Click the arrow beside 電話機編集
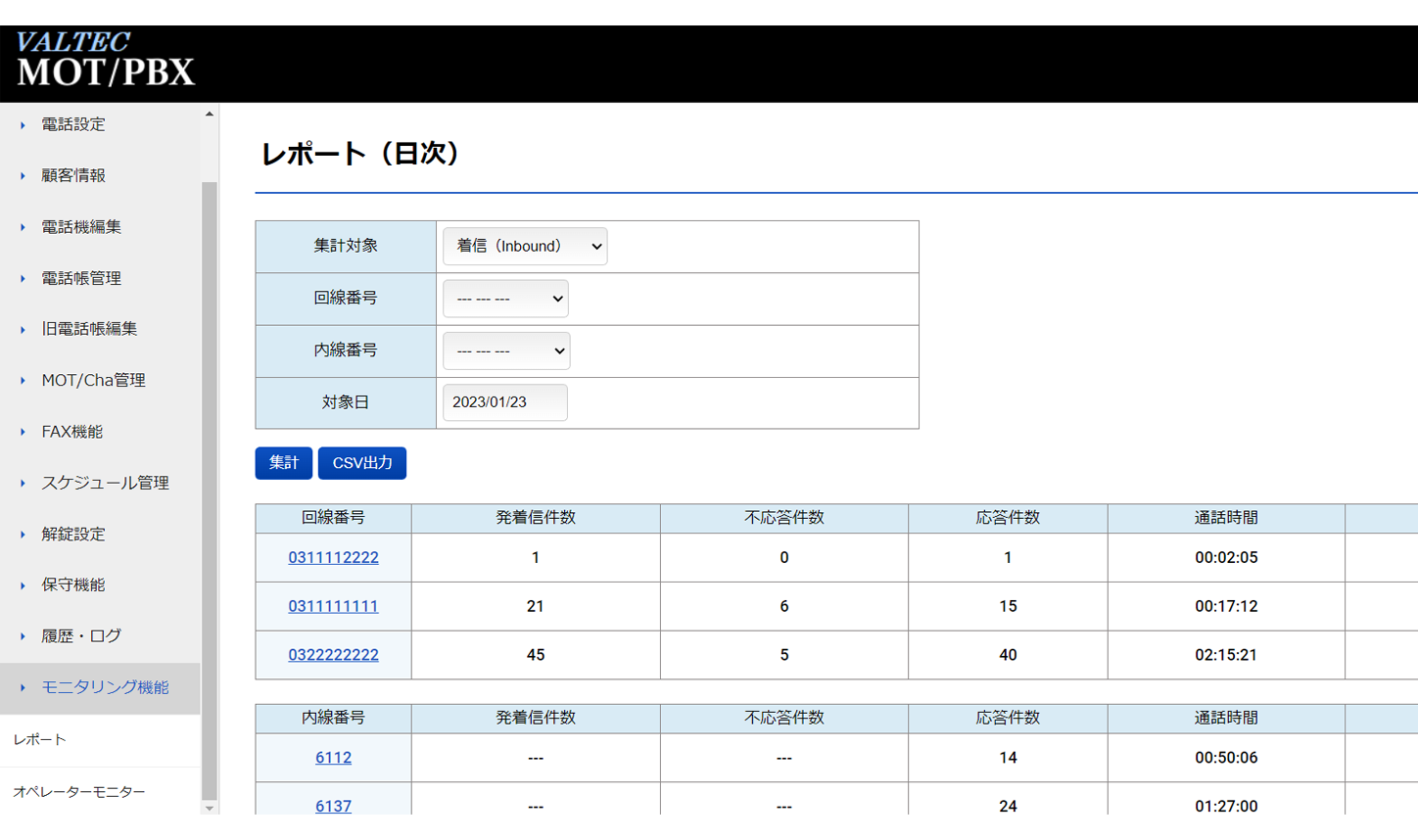1418x840 pixels. tap(23, 226)
